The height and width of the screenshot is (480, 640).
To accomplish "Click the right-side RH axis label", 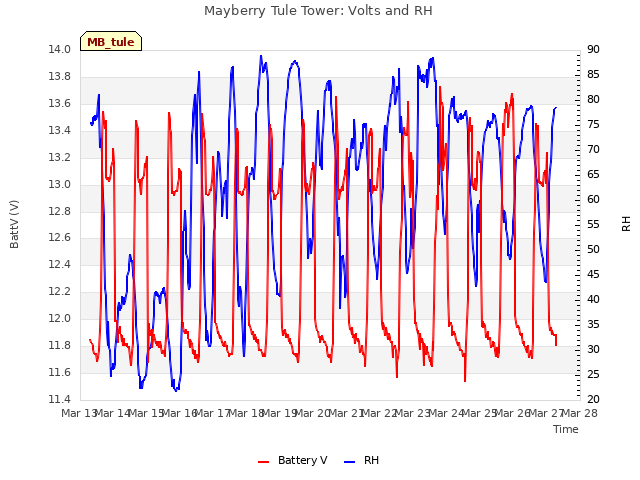I will tap(626, 224).
